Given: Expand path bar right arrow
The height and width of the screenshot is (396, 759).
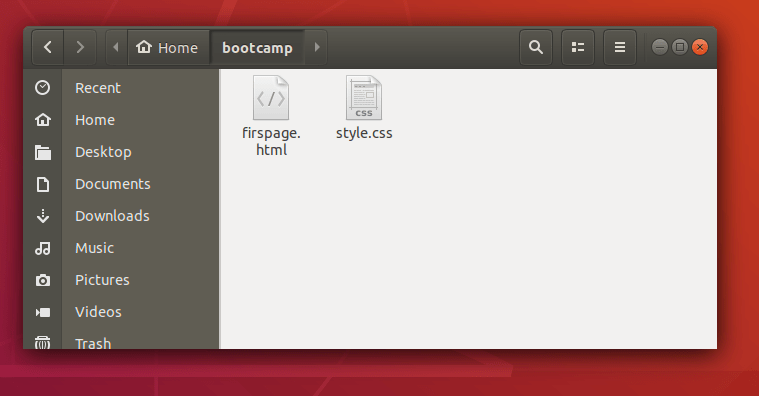Looking at the screenshot, I should pyautogui.click(x=317, y=47).
